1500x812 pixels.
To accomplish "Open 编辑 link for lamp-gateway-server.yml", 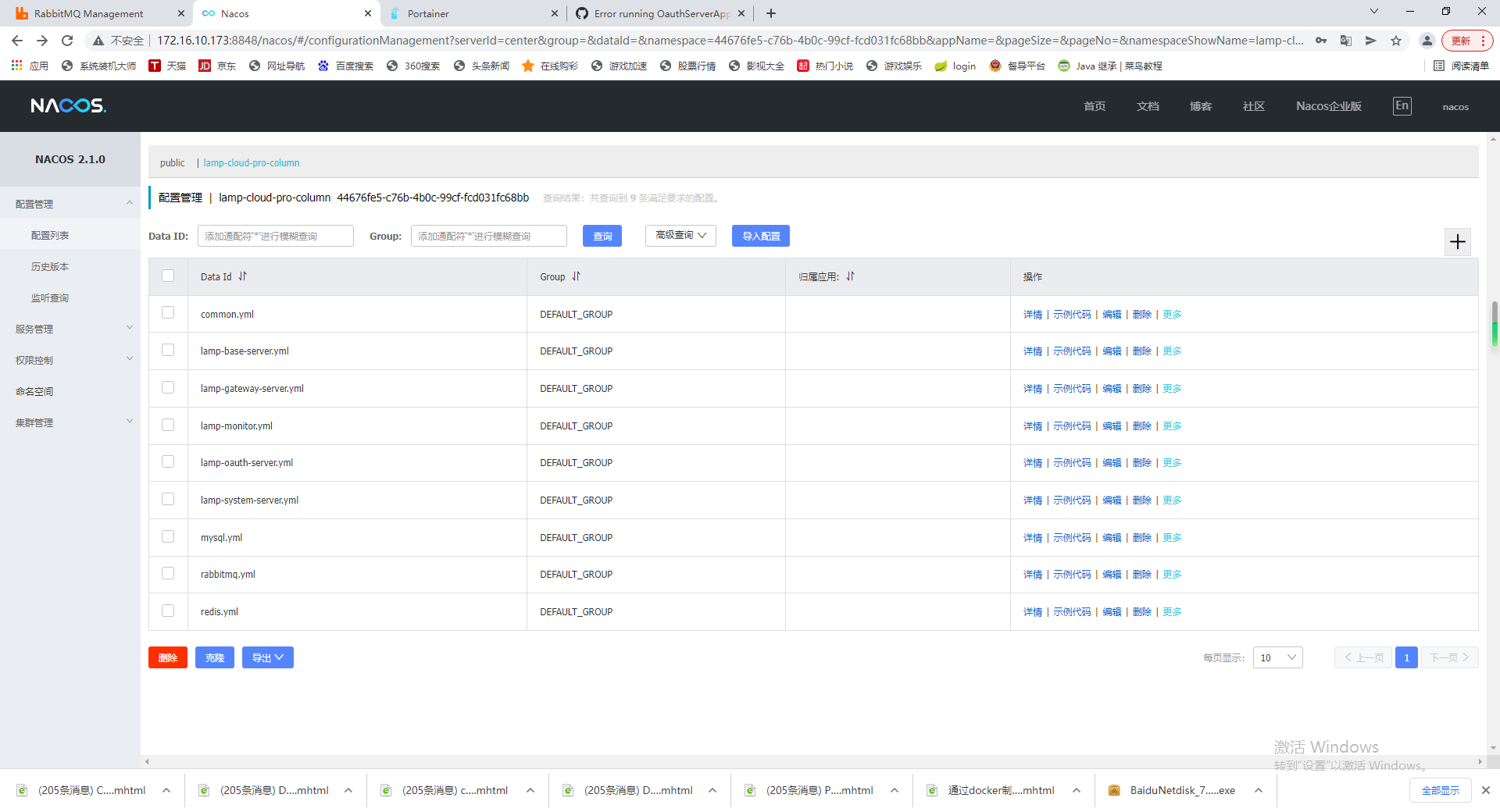I will click(1111, 388).
